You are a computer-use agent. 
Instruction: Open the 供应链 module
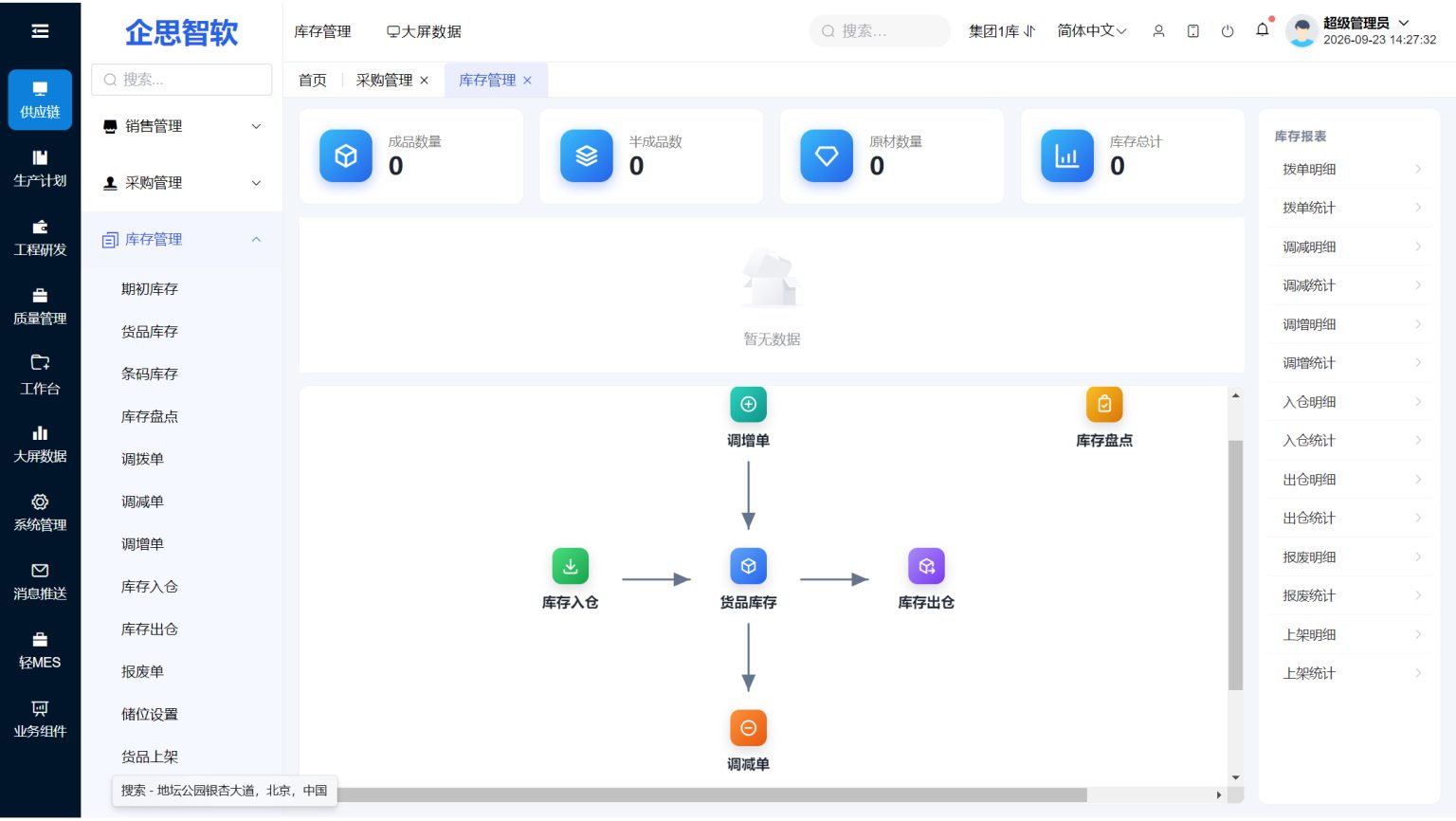pyautogui.click(x=40, y=100)
